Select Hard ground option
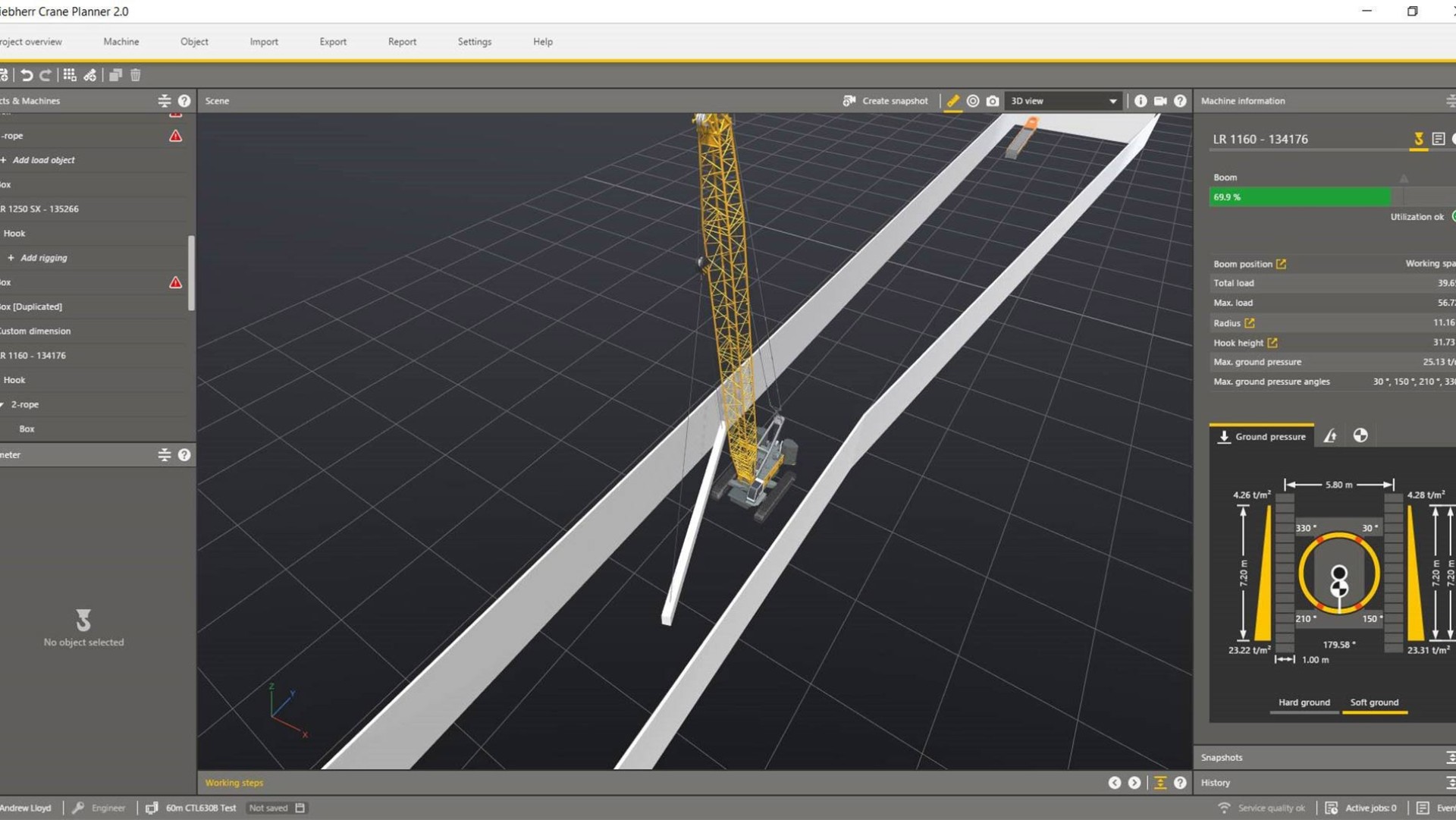Image resolution: width=1456 pixels, height=820 pixels. coord(1304,702)
